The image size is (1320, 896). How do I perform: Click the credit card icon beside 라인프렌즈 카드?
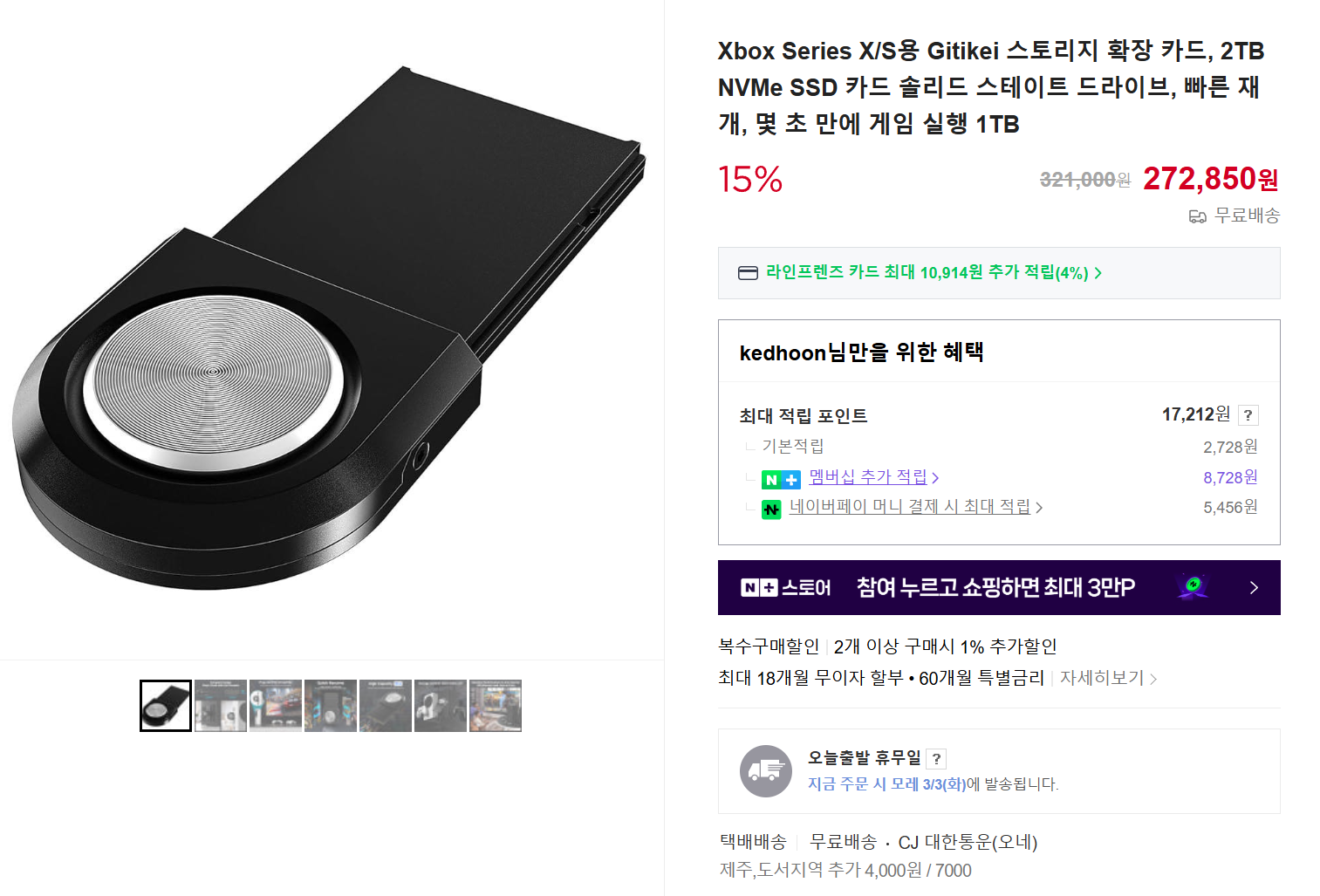pos(748,273)
